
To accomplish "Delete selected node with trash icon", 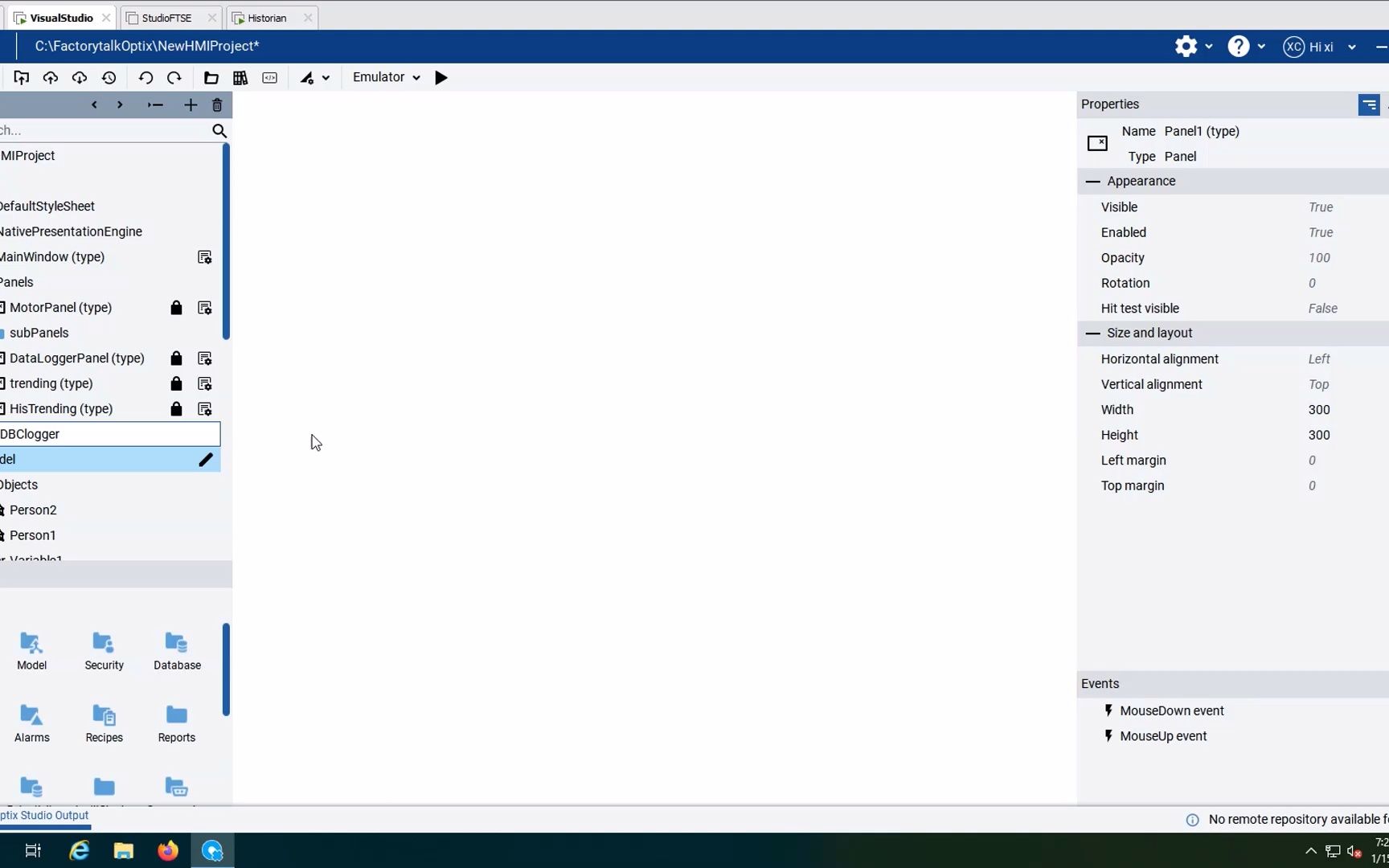I will click(x=217, y=105).
